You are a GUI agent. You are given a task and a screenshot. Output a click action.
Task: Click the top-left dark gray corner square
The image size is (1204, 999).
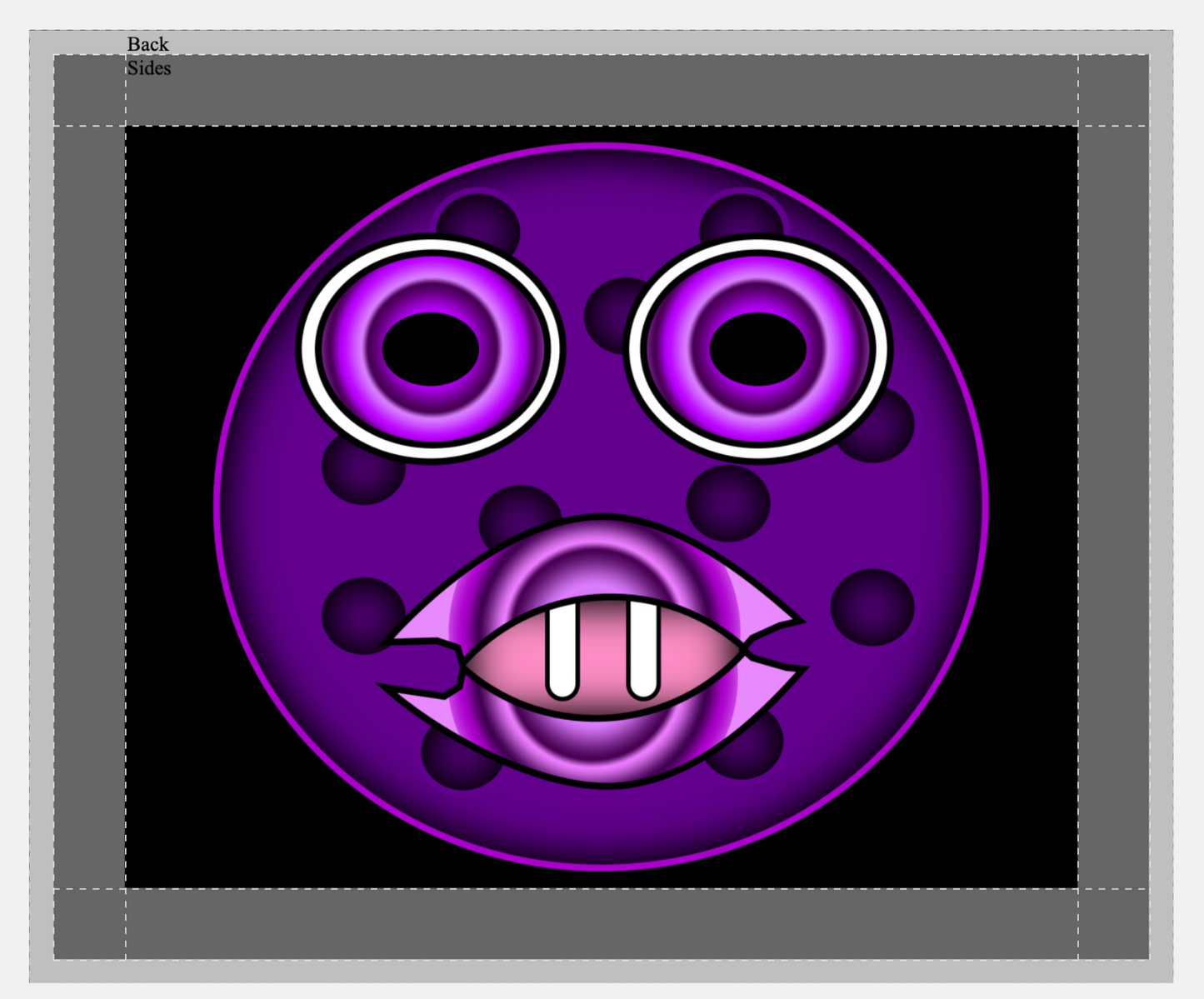click(x=90, y=90)
